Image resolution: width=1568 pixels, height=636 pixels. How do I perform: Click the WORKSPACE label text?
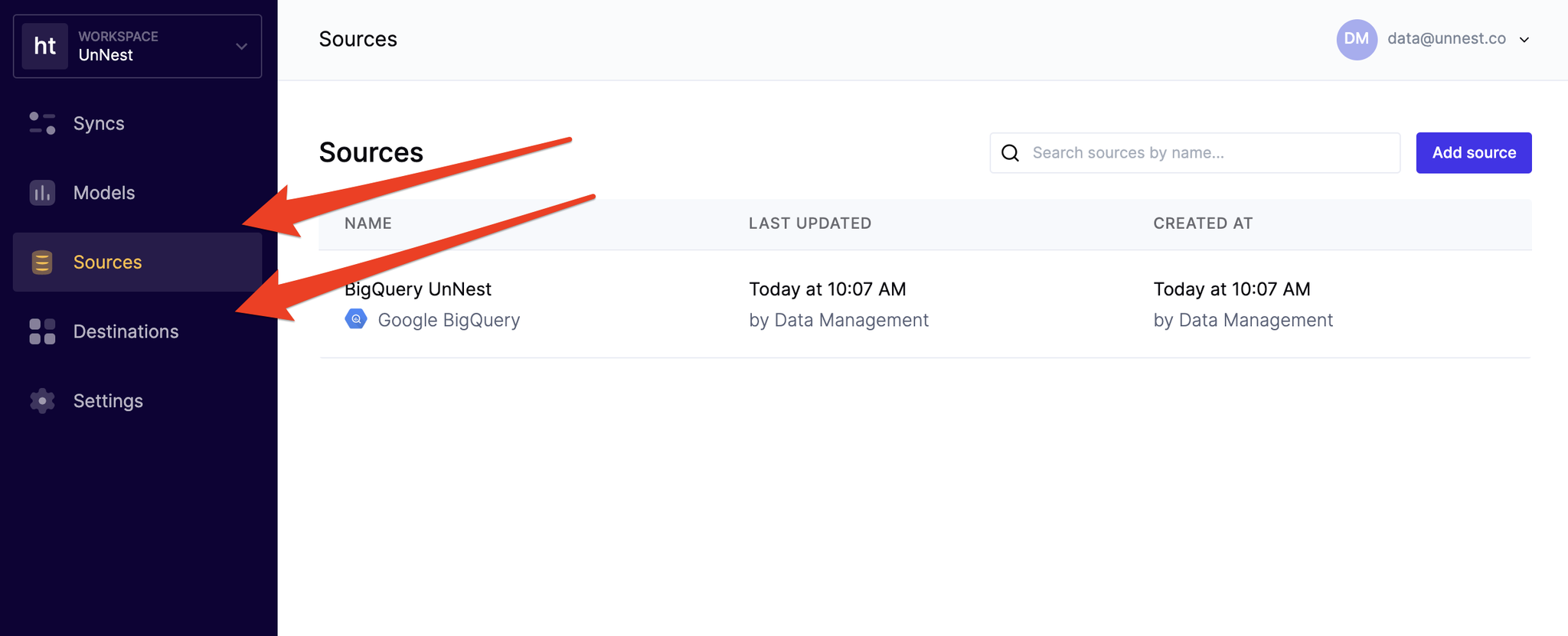pos(119,37)
